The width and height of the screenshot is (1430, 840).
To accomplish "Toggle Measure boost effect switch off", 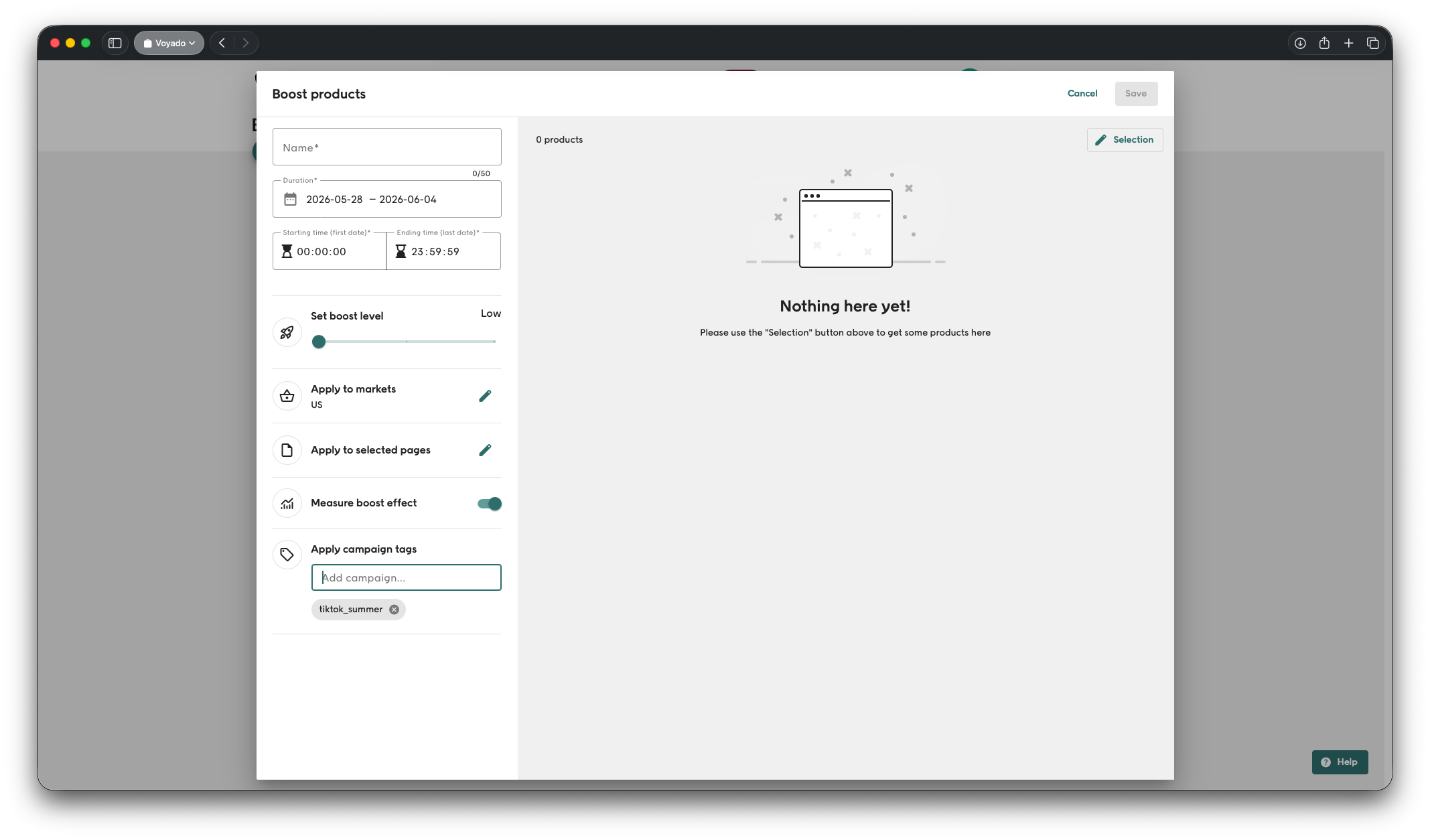I will pos(490,504).
